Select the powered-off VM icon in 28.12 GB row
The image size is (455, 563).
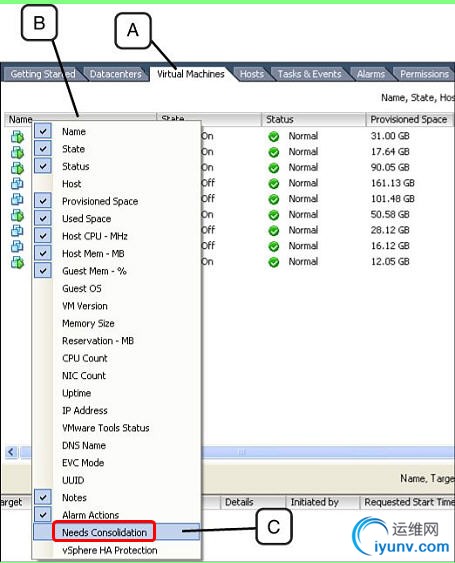17,231
